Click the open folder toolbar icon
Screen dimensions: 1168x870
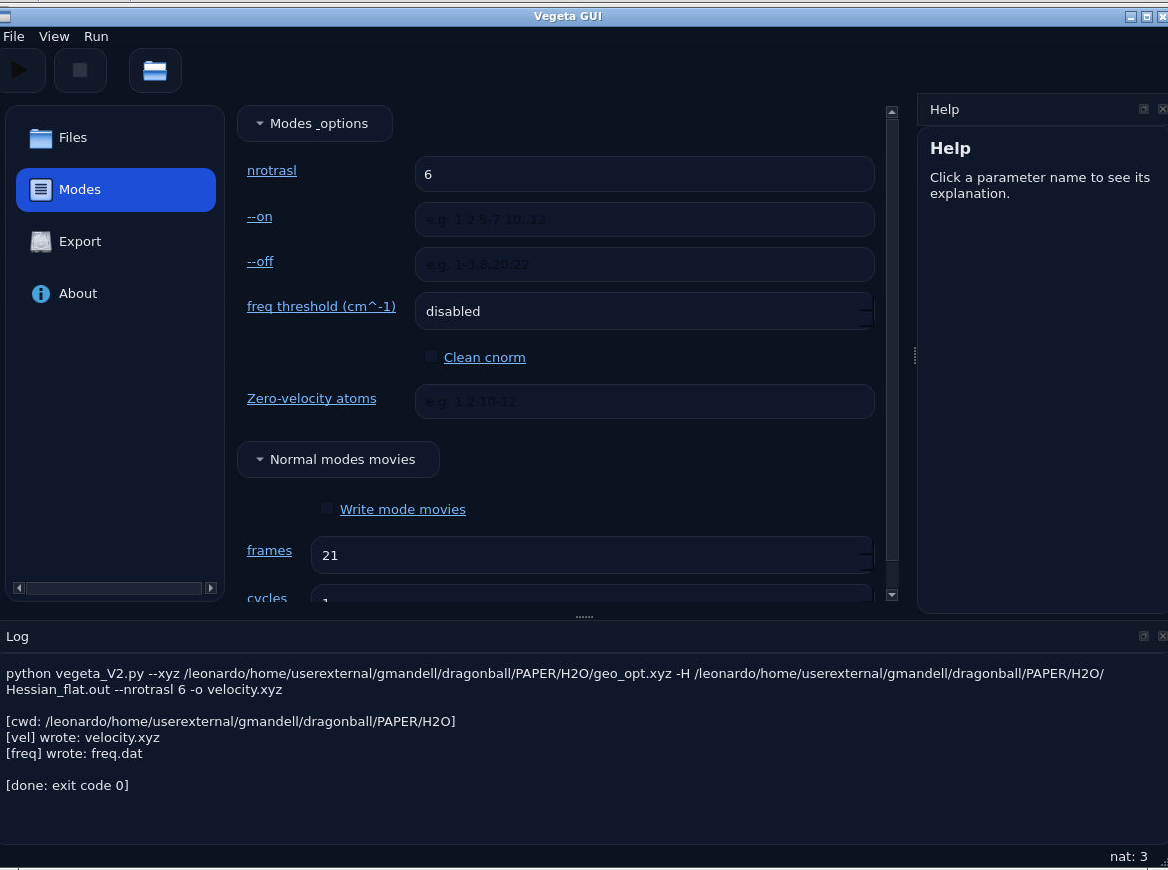point(155,71)
